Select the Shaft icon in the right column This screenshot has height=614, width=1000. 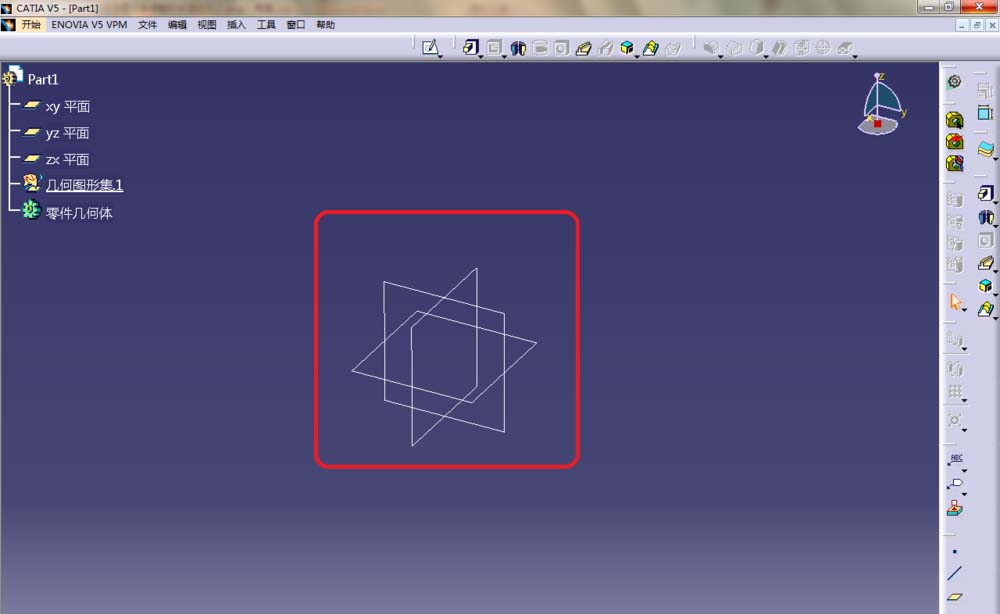pyautogui.click(x=985, y=217)
